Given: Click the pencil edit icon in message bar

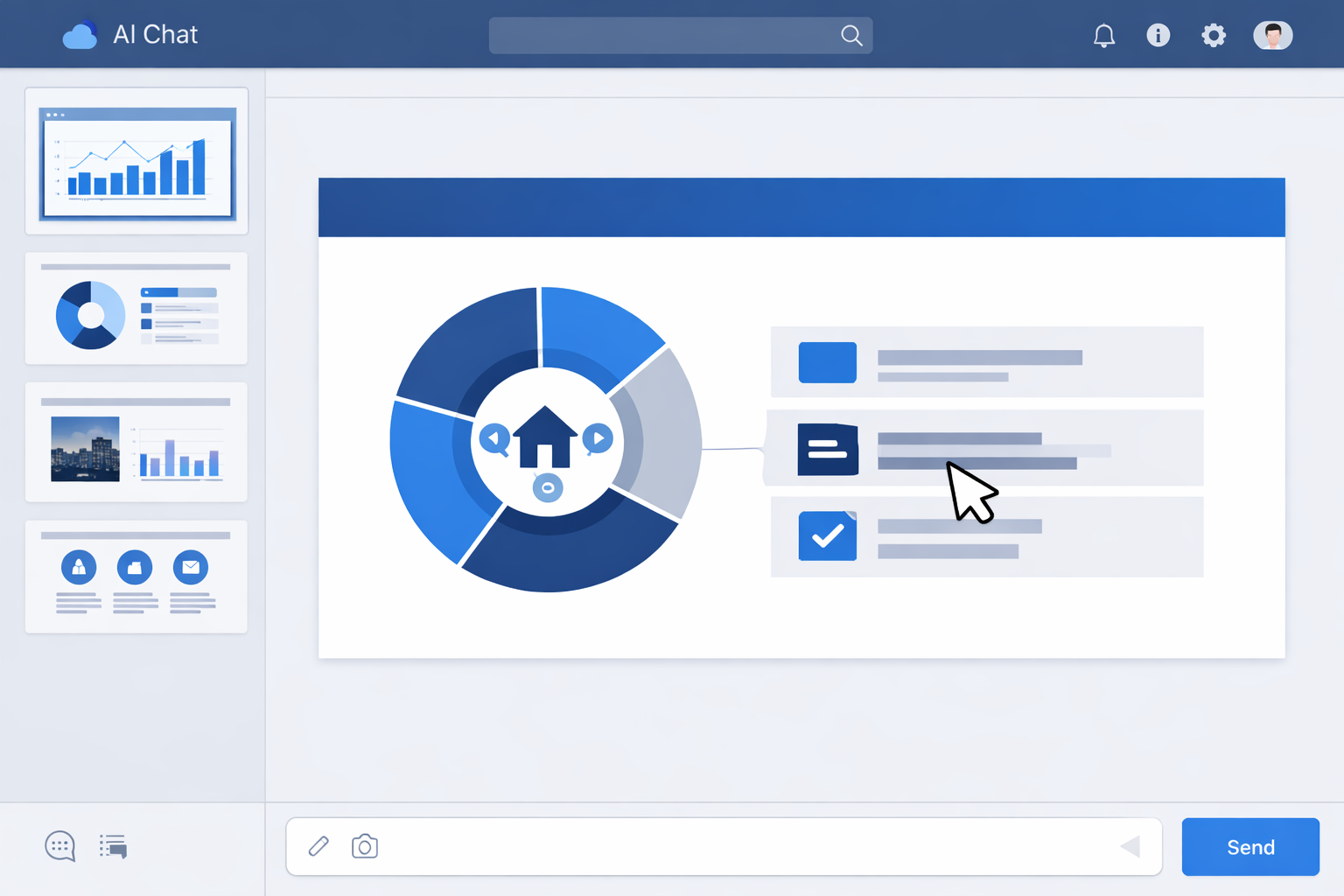Looking at the screenshot, I should (319, 846).
